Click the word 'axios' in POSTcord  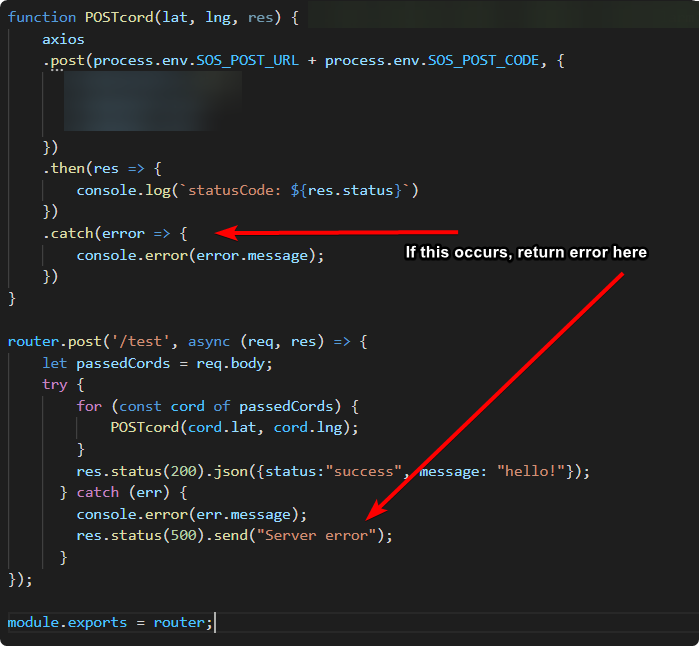click(x=63, y=39)
